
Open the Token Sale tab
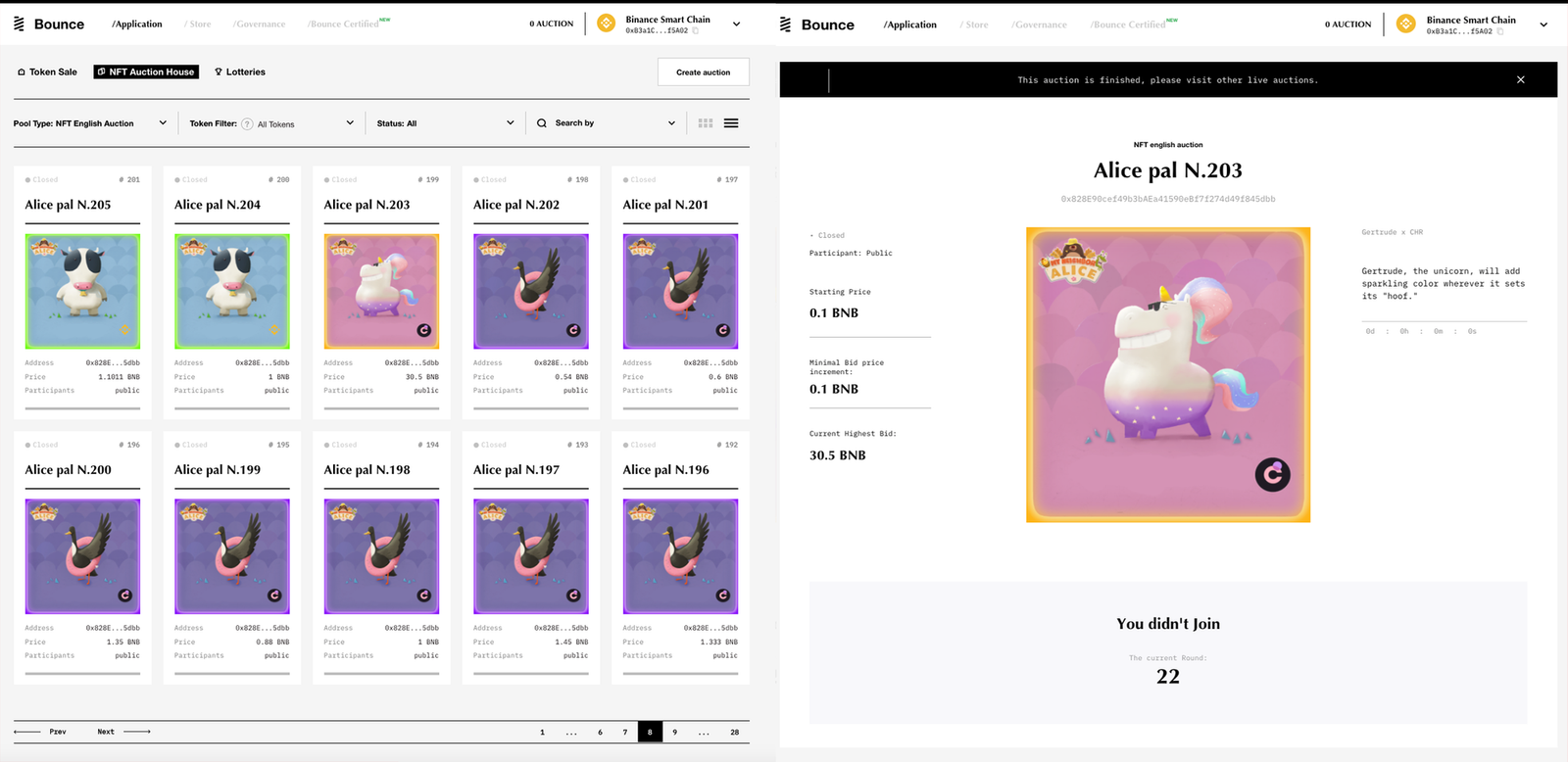tap(47, 71)
